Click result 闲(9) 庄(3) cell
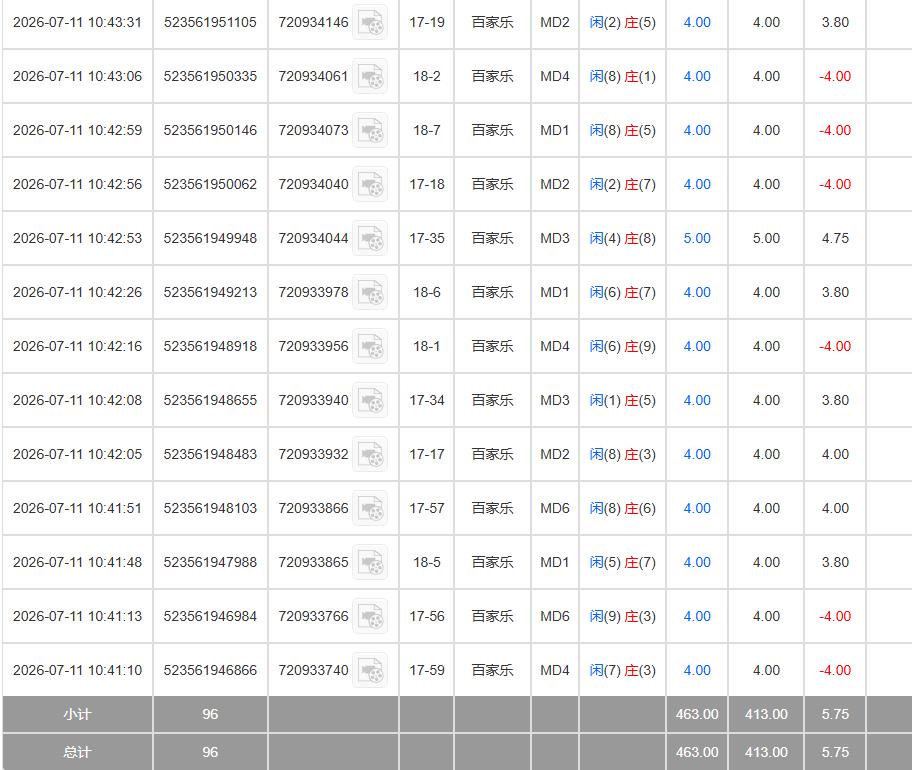This screenshot has height=770, width=912. click(622, 616)
